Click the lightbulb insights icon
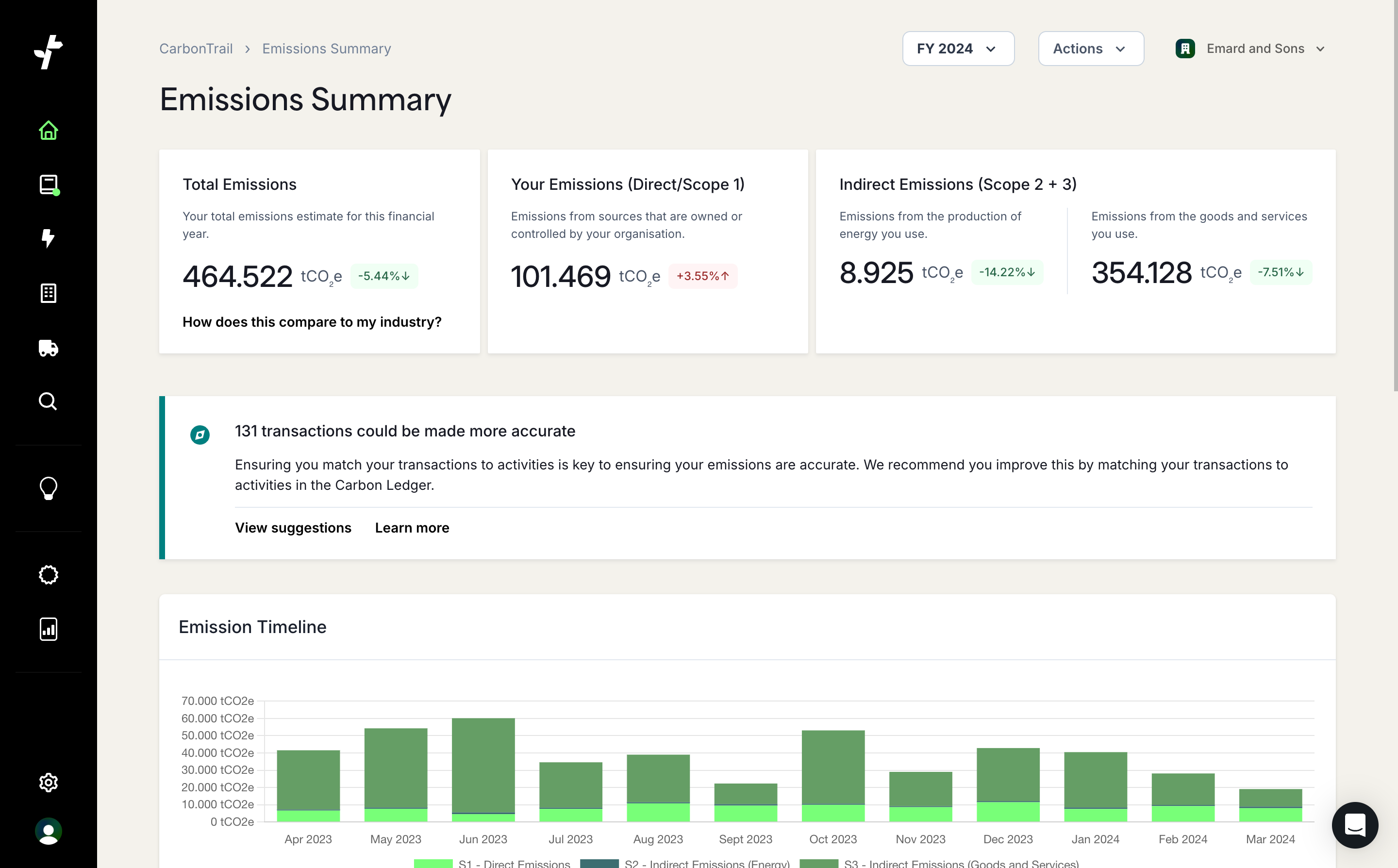This screenshot has width=1398, height=868. click(x=48, y=488)
